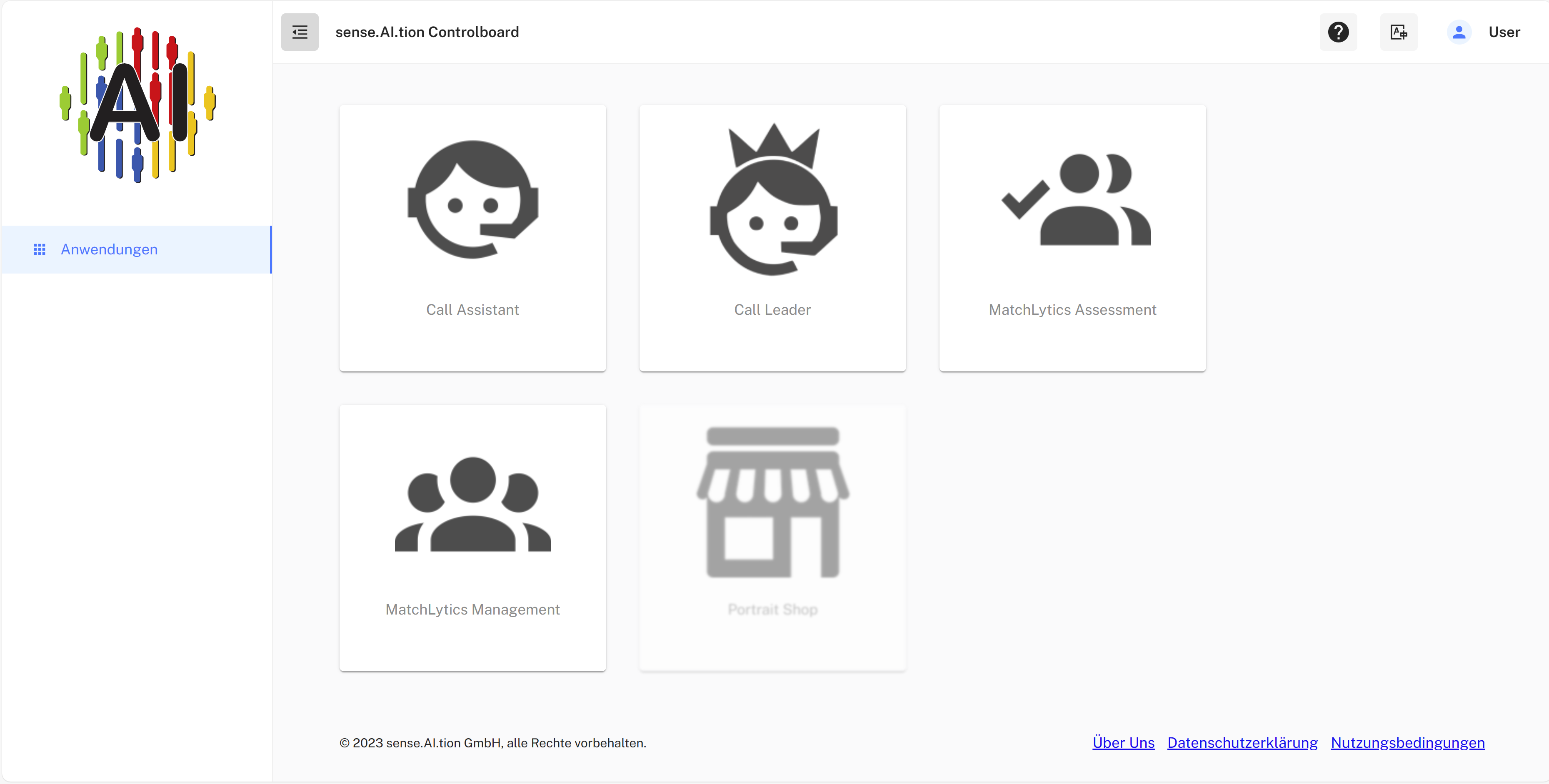The height and width of the screenshot is (784, 1549).
Task: Open the MatchLytics Assessment checkmark people icon
Action: (x=1076, y=199)
